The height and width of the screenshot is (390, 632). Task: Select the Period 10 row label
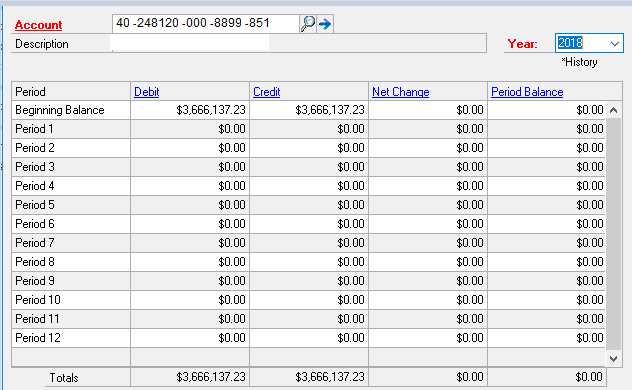[x=37, y=300]
